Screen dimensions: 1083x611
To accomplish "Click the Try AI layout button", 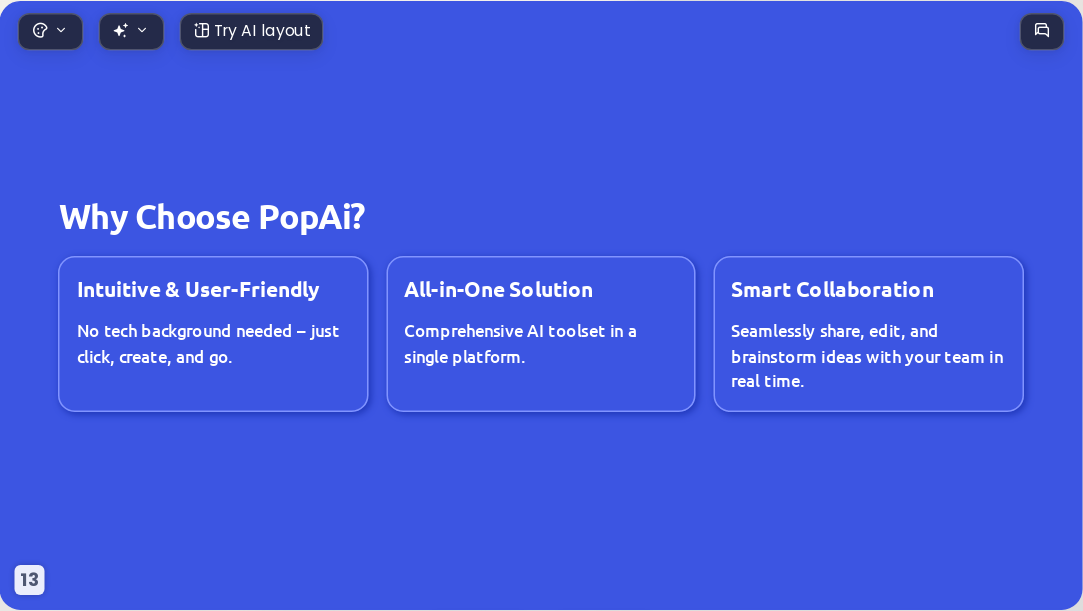I will [251, 31].
